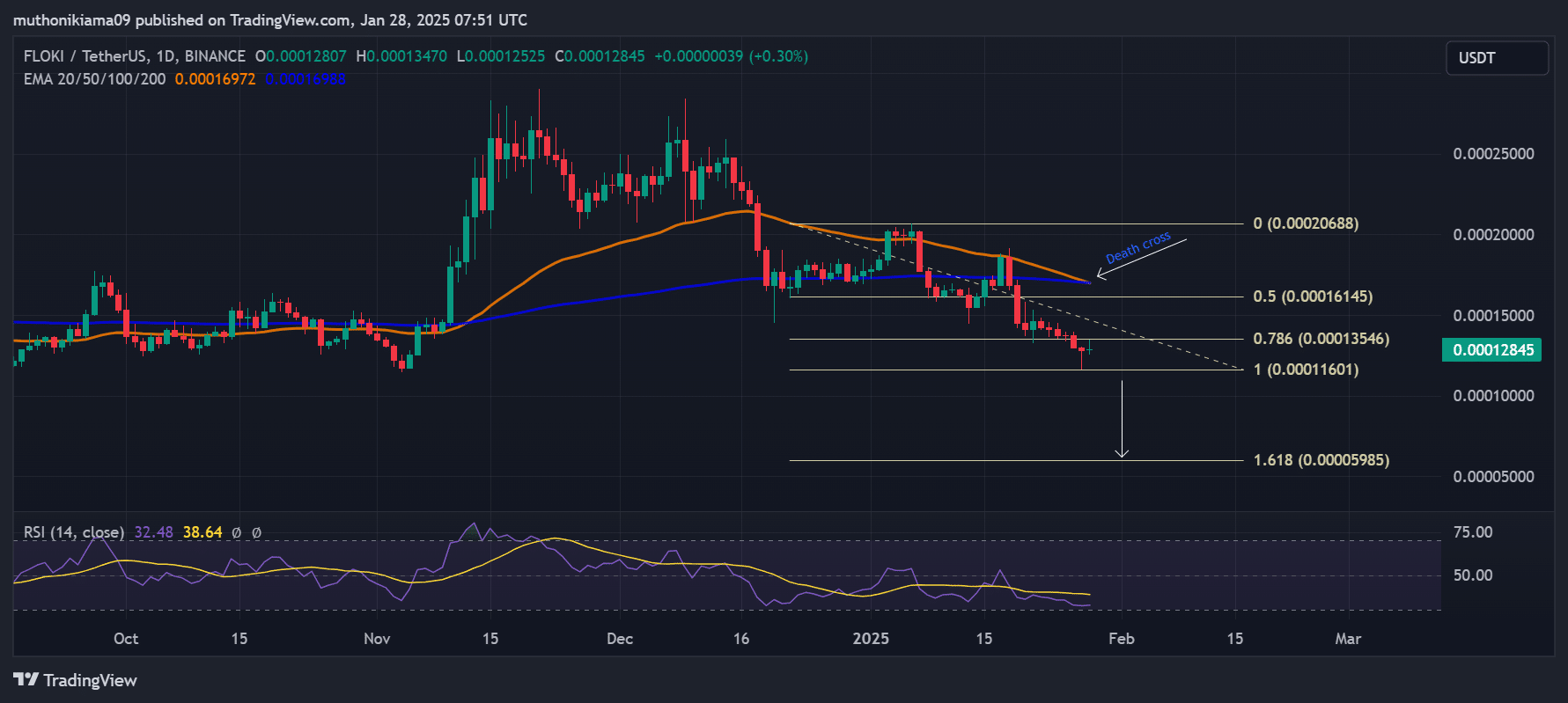Image resolution: width=1568 pixels, height=703 pixels.
Task: Expand the EMA 20/50/100/200 indicator legend
Action: coord(94,79)
